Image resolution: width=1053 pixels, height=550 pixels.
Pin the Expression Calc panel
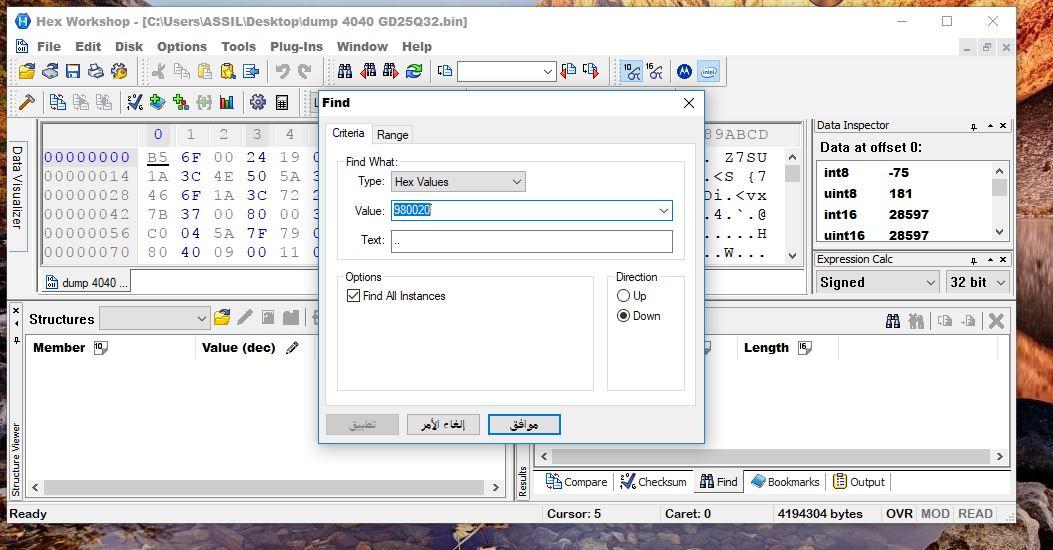(974, 260)
